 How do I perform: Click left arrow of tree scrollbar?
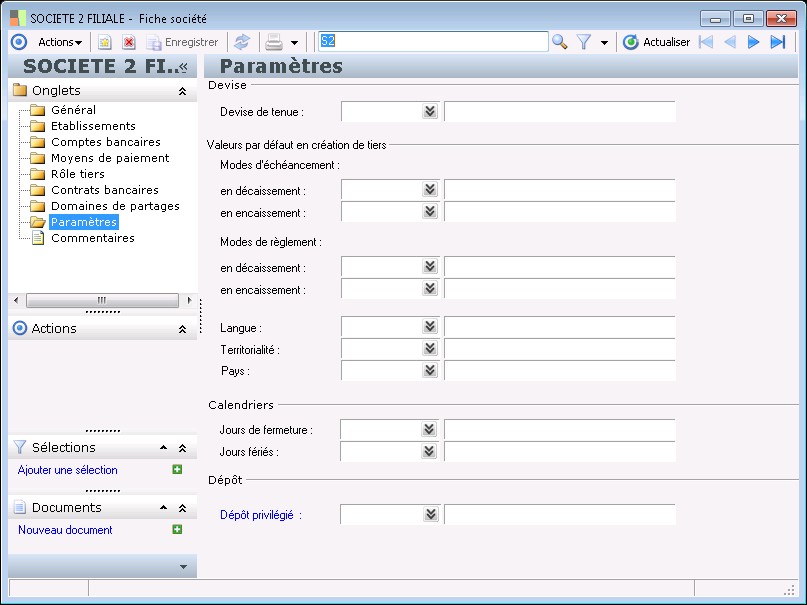click(x=16, y=300)
